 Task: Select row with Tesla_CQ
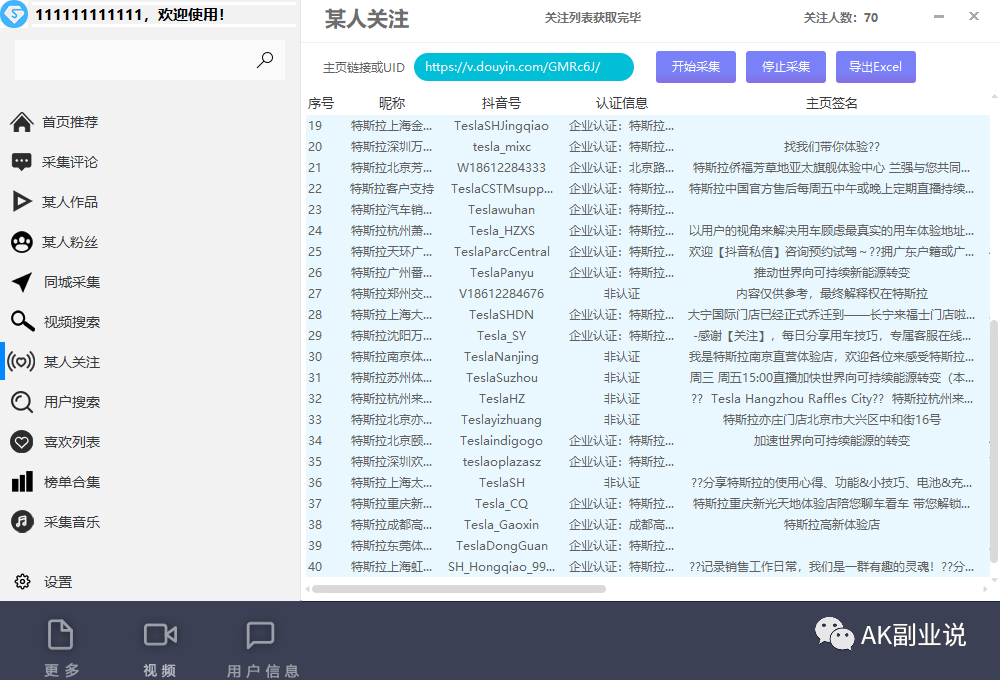(x=647, y=504)
